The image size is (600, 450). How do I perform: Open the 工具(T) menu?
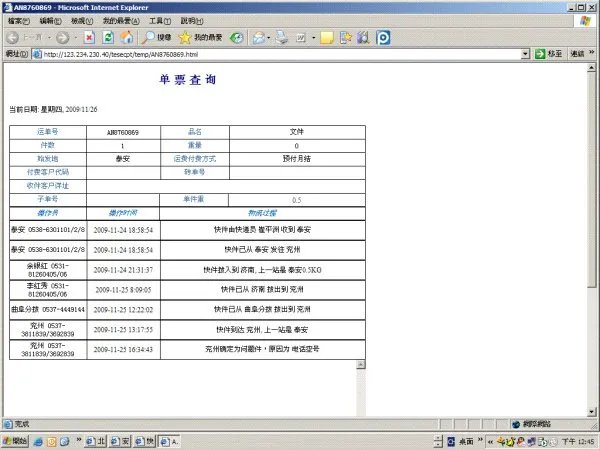pyautogui.click(x=159, y=20)
